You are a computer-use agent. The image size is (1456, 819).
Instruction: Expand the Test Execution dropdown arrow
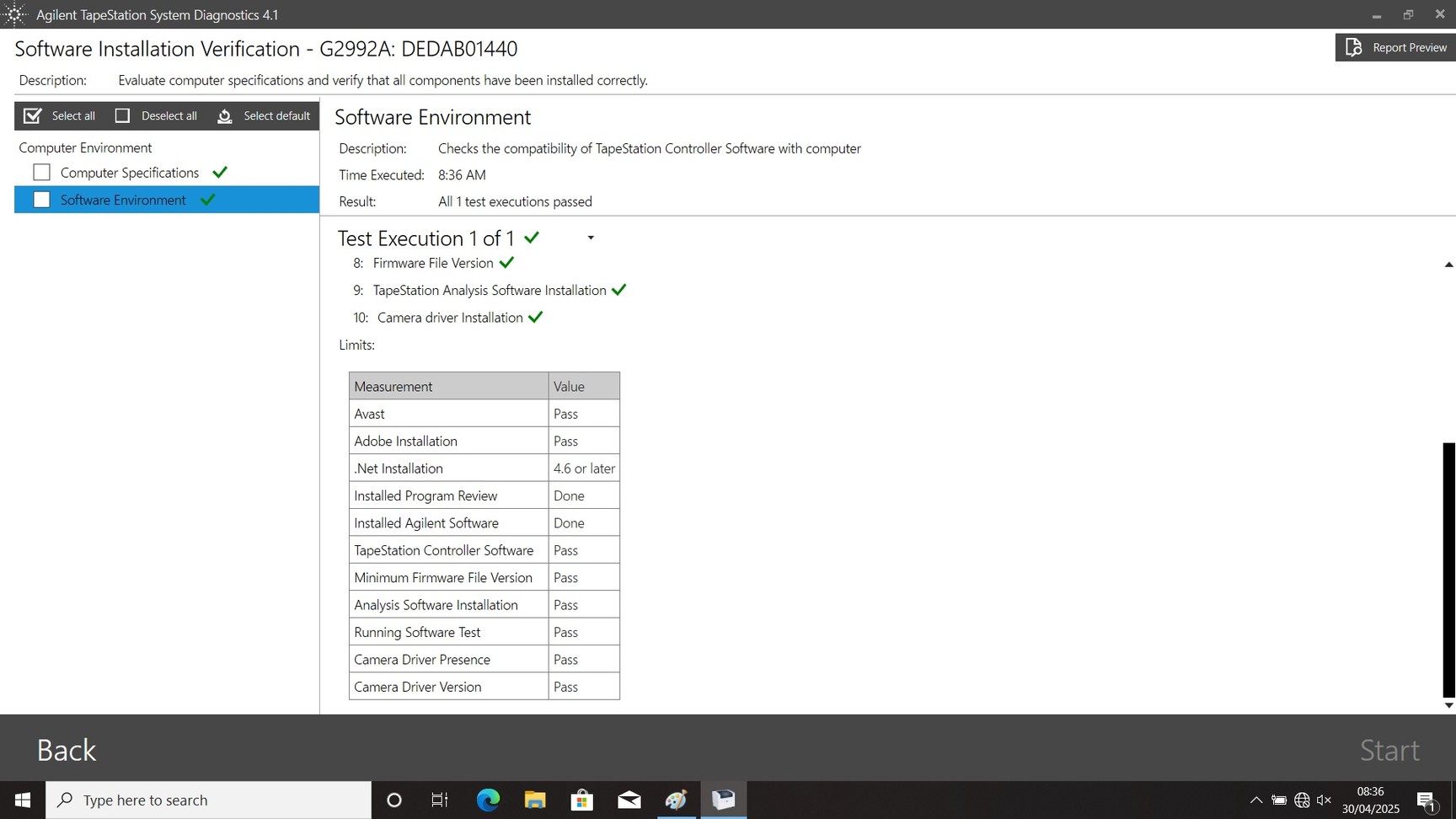(591, 238)
